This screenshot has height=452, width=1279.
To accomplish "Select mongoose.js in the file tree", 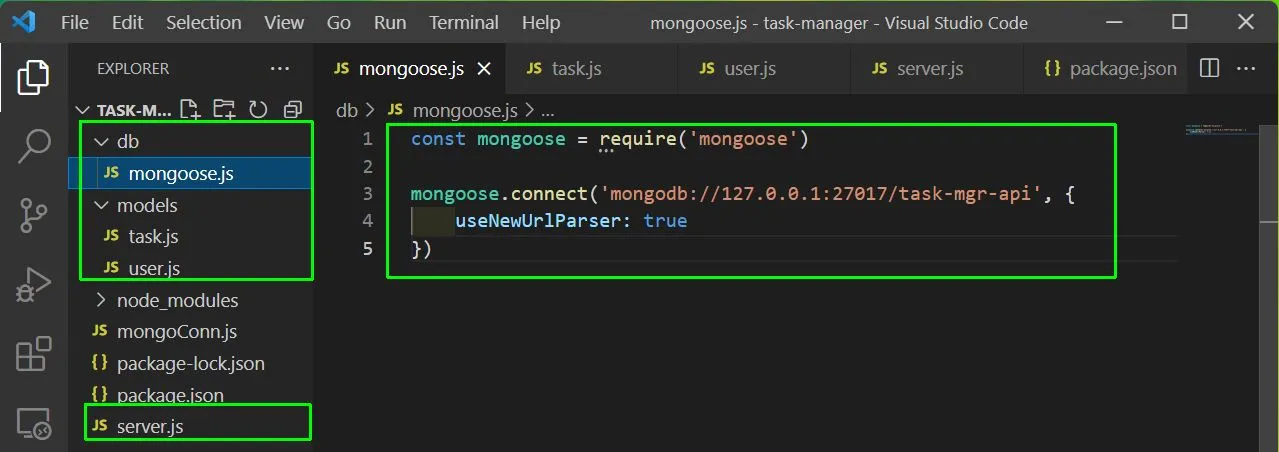I will pyautogui.click(x=191, y=173).
